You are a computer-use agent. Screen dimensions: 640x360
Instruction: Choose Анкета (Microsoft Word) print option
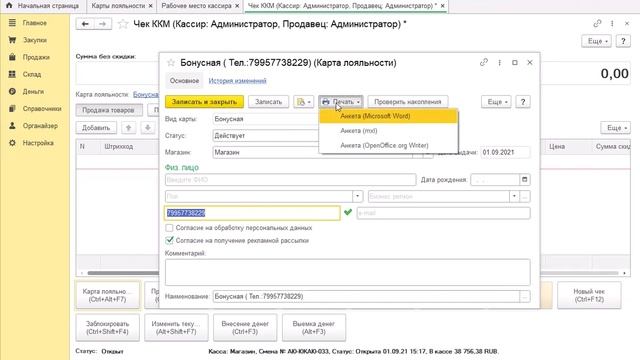point(389,116)
